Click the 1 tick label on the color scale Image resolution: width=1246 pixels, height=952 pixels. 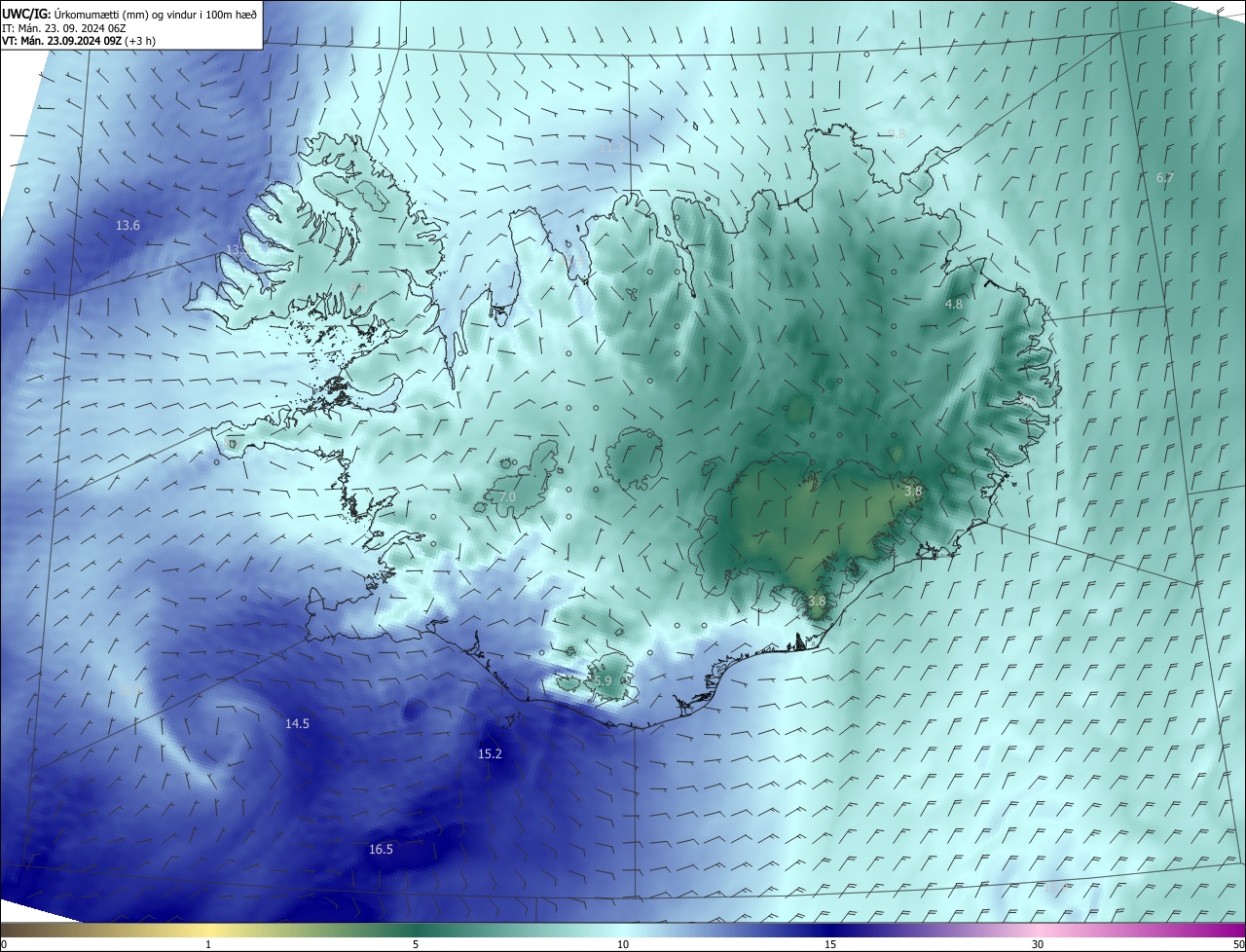[208, 944]
